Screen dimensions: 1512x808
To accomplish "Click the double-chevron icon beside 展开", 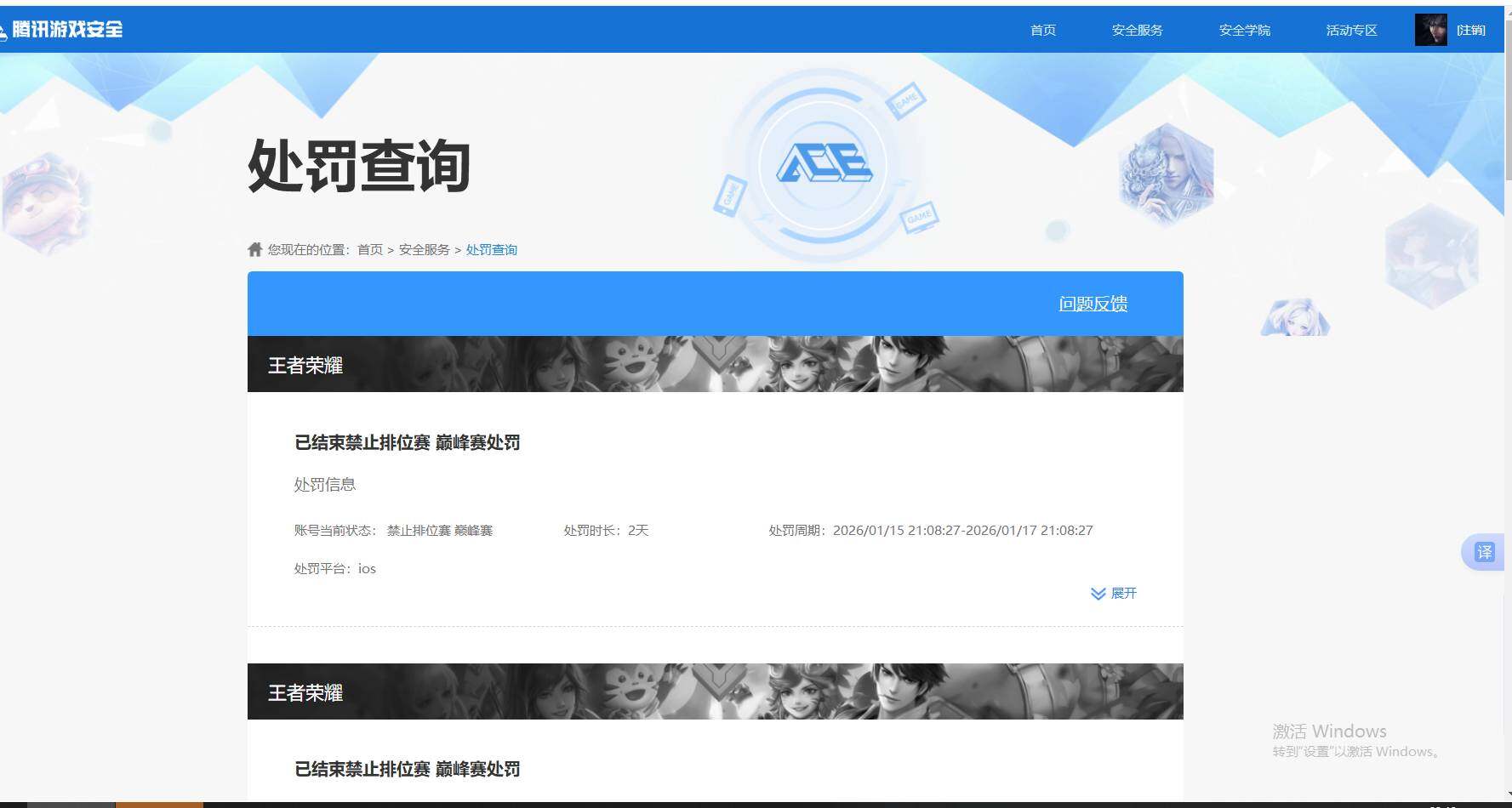I will (1097, 593).
